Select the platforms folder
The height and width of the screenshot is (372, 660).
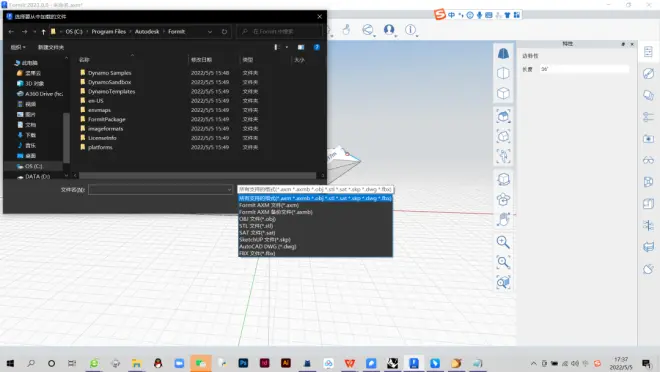[100, 147]
